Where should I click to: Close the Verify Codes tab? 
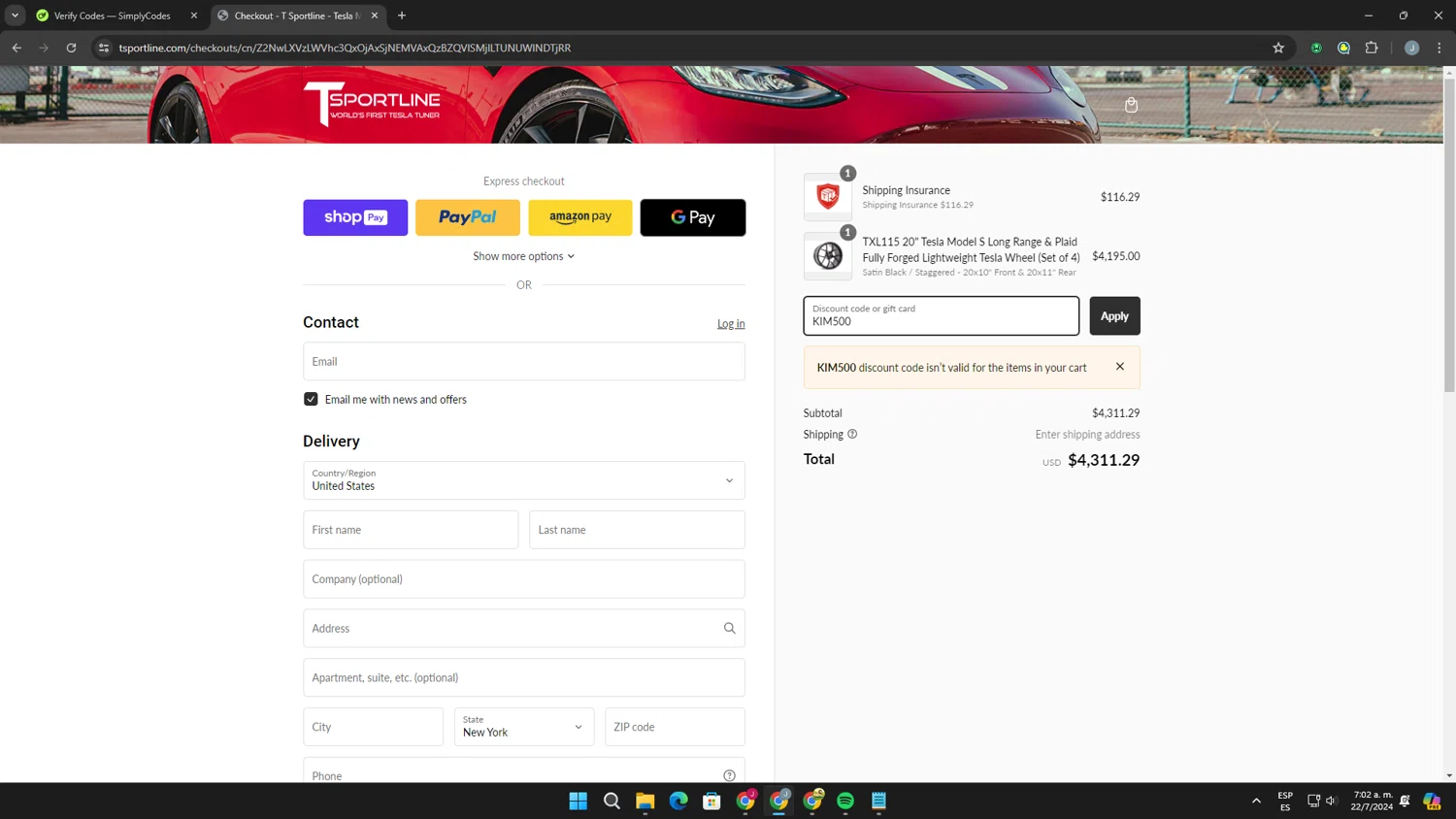click(193, 16)
